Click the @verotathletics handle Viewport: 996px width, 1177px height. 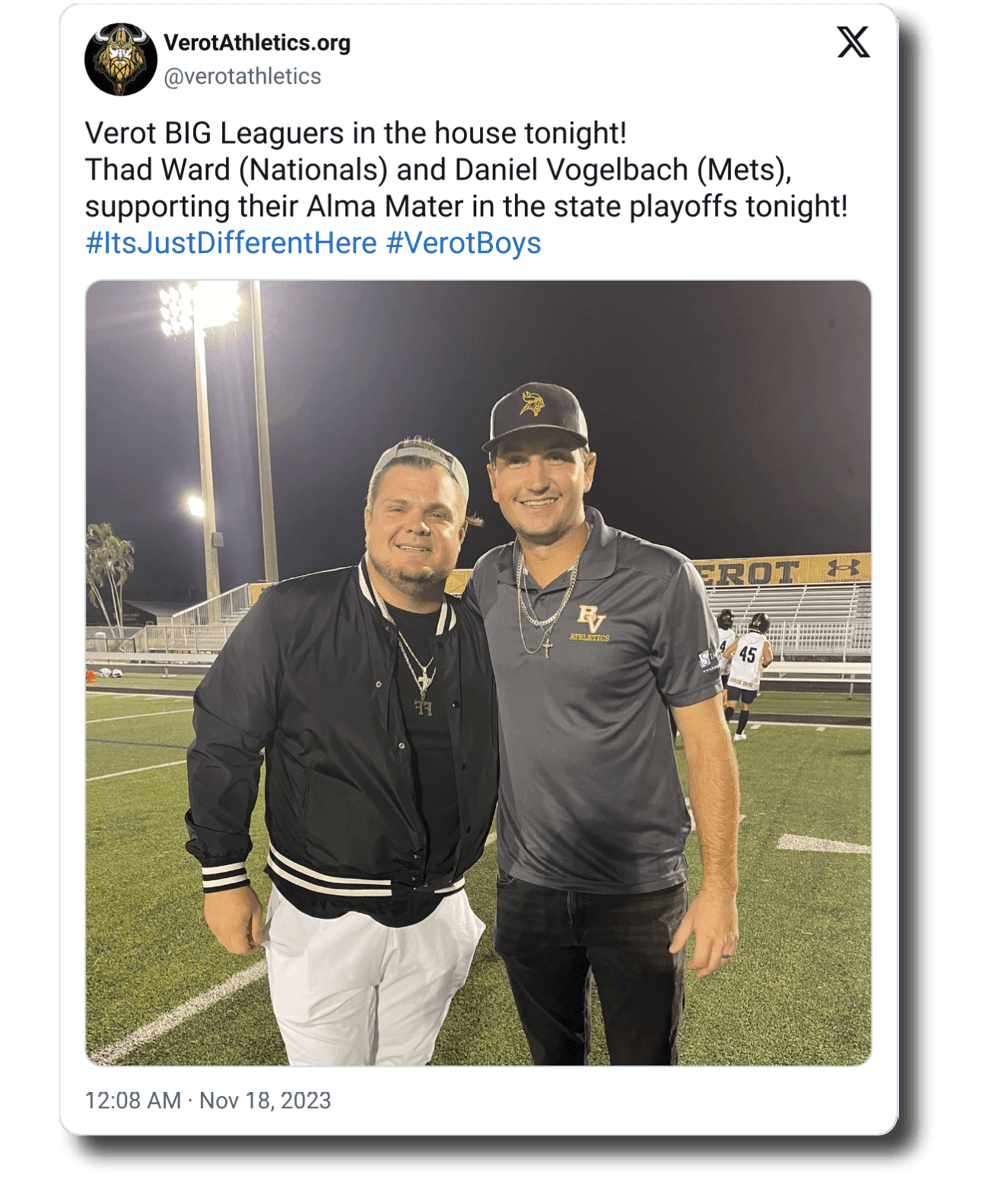[x=242, y=76]
